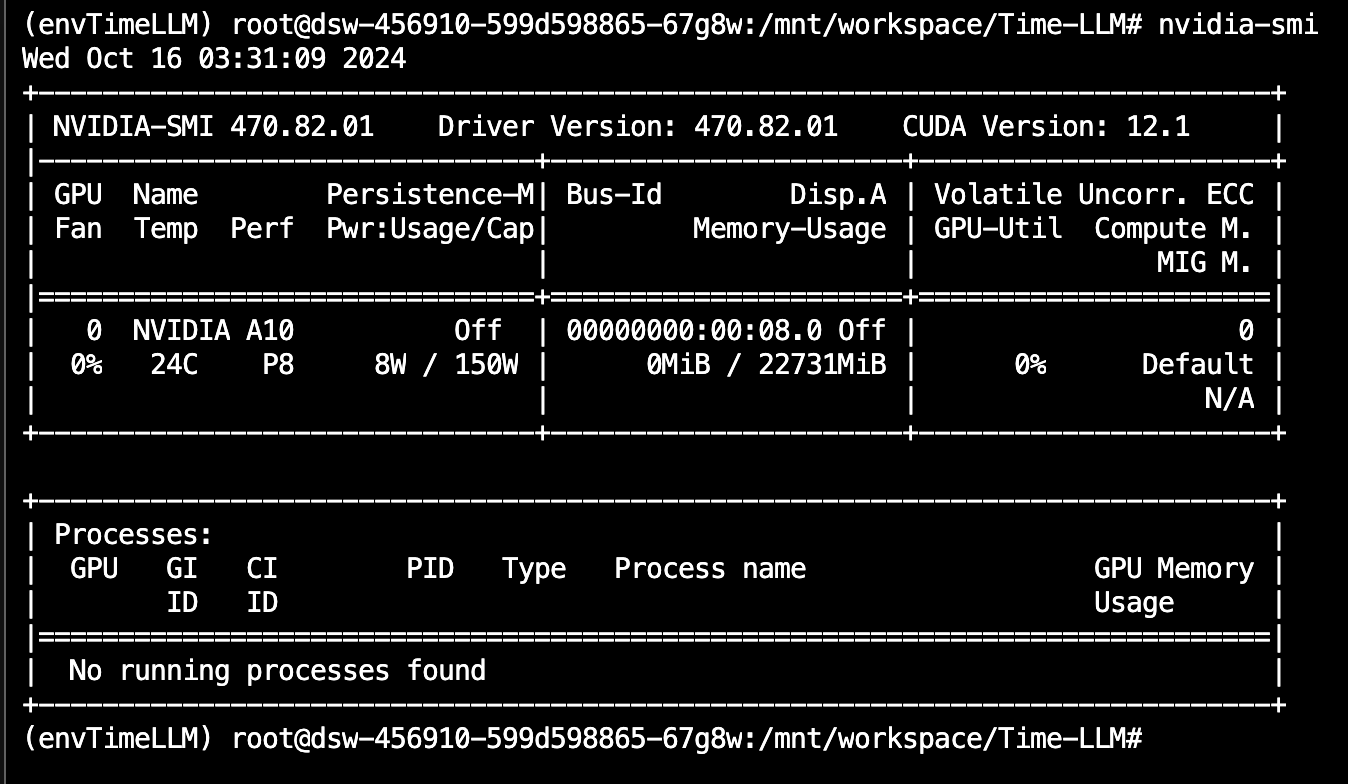This screenshot has width=1348, height=784.
Task: Click the N/A MIG mode value
Action: [1230, 399]
